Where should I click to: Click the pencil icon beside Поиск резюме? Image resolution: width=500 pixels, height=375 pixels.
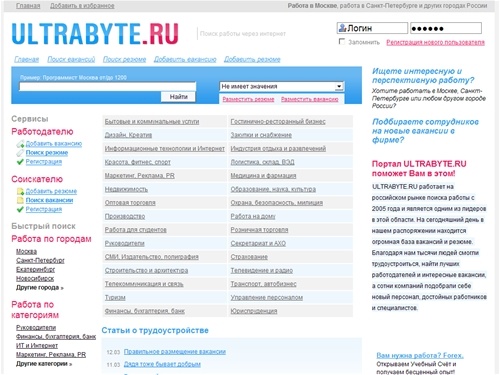pyautogui.click(x=20, y=153)
